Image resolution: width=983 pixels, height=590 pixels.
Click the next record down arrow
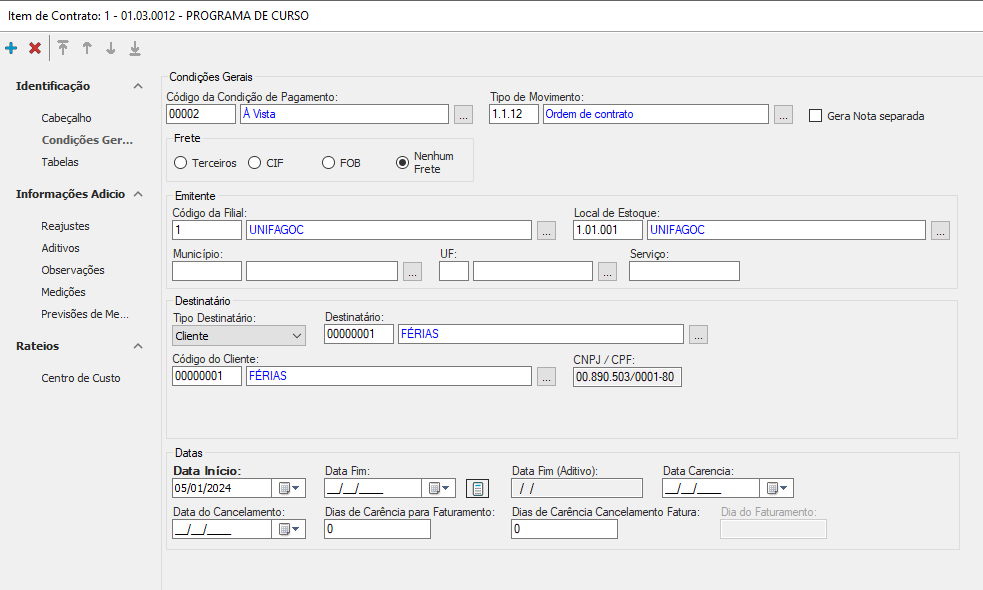(x=111, y=48)
